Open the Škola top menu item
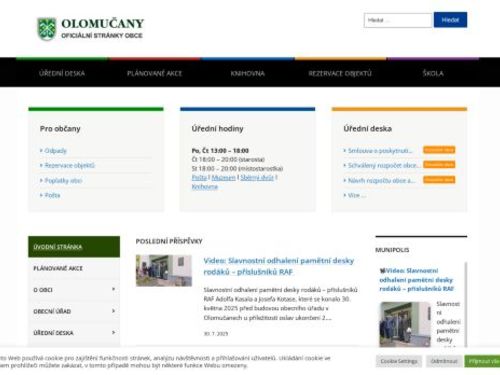 pyautogui.click(x=433, y=73)
